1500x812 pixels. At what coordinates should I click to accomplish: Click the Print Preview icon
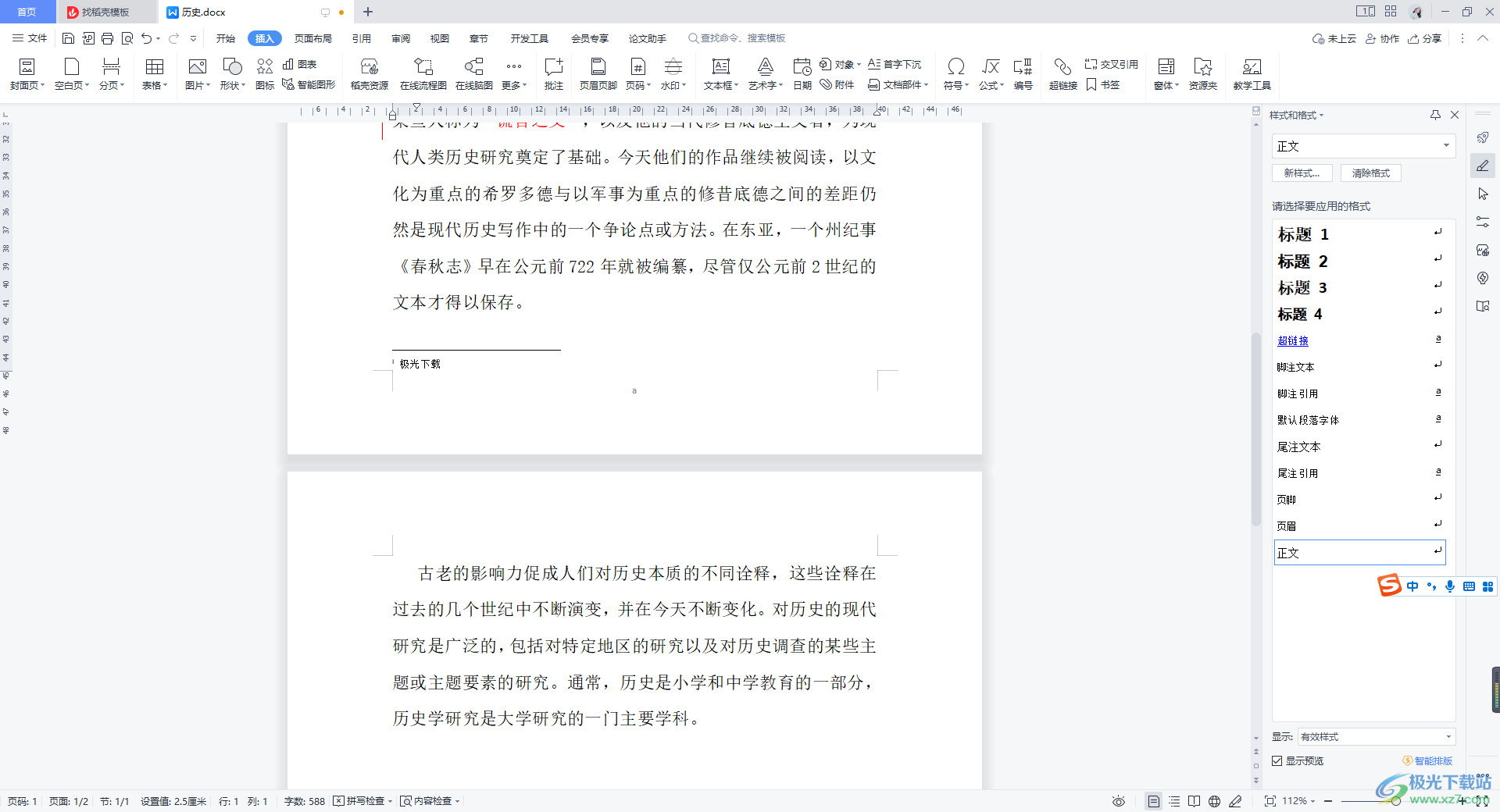[x=127, y=38]
